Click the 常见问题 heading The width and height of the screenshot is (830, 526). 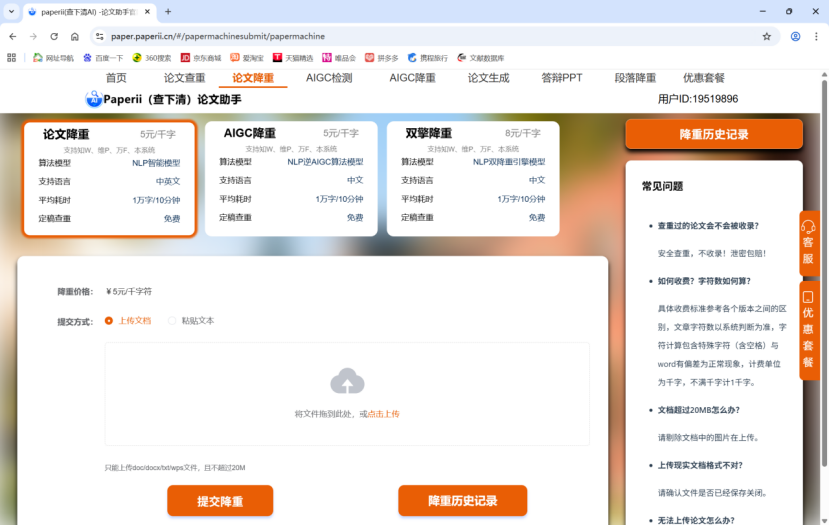click(x=662, y=186)
